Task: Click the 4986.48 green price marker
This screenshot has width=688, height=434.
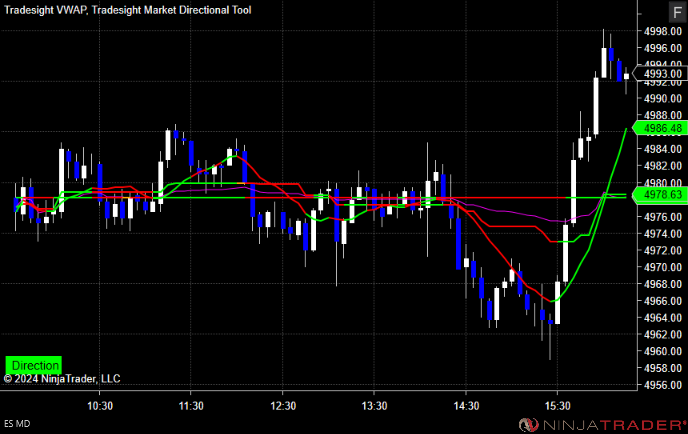Action: coord(660,128)
